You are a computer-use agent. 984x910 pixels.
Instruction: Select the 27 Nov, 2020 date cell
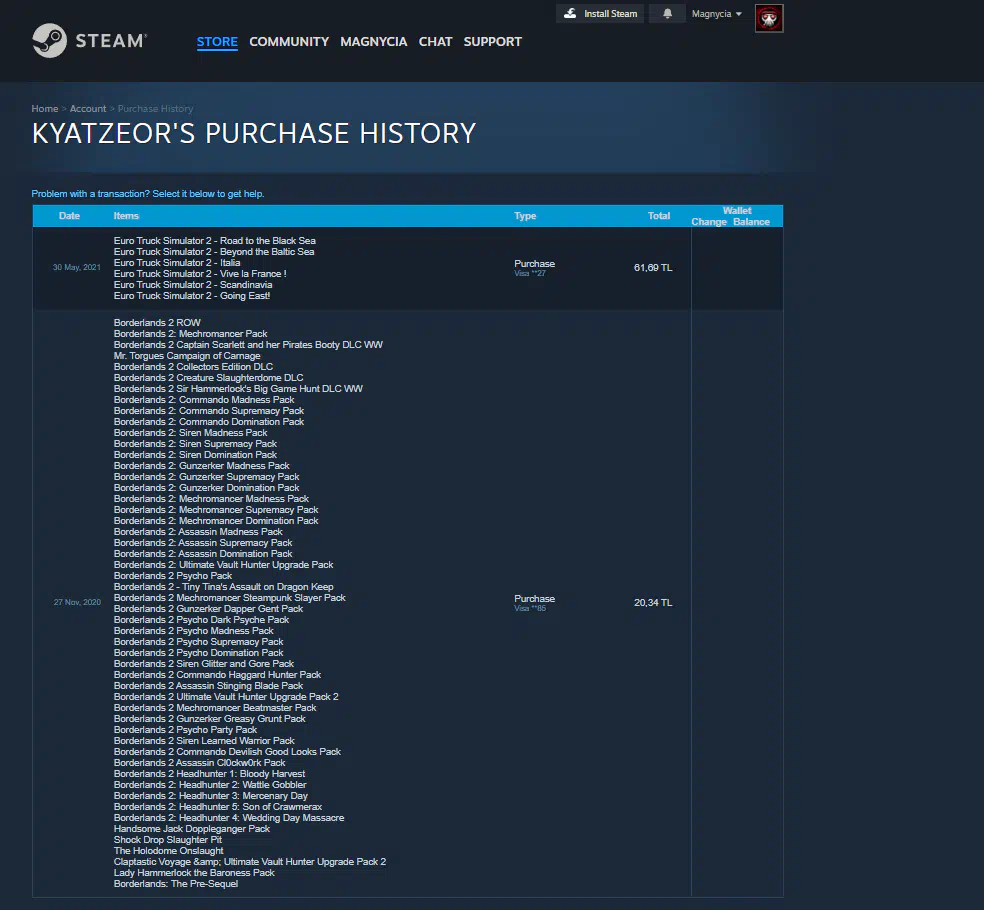pos(77,602)
